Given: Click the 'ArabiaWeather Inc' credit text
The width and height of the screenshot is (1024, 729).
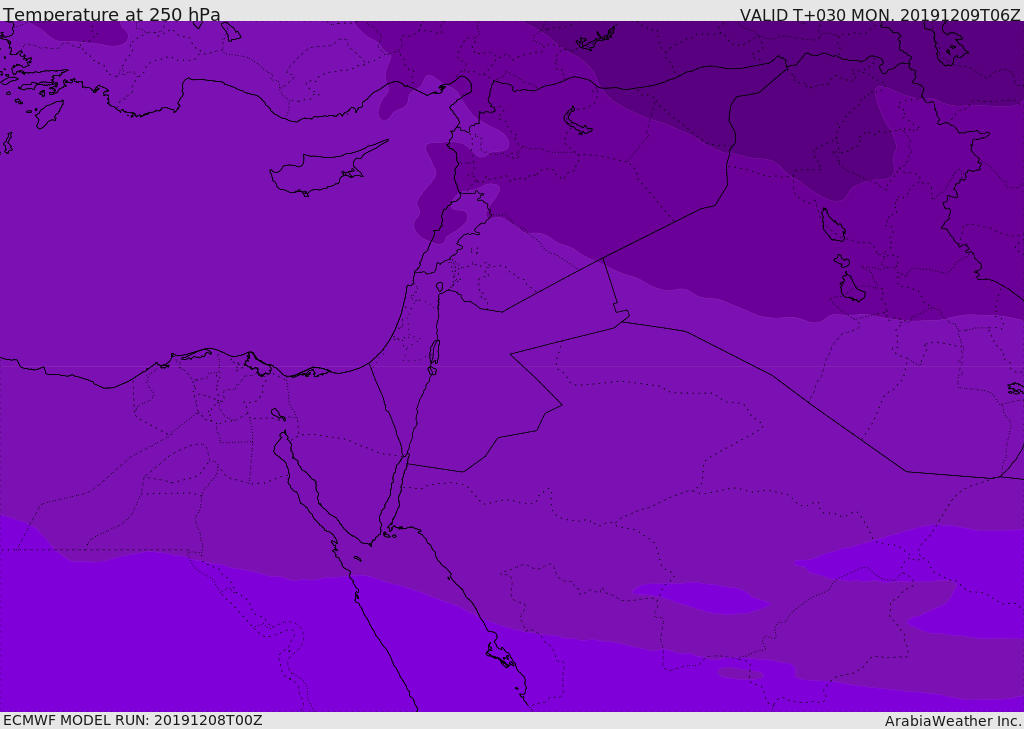Looking at the screenshot, I should click(x=952, y=721).
